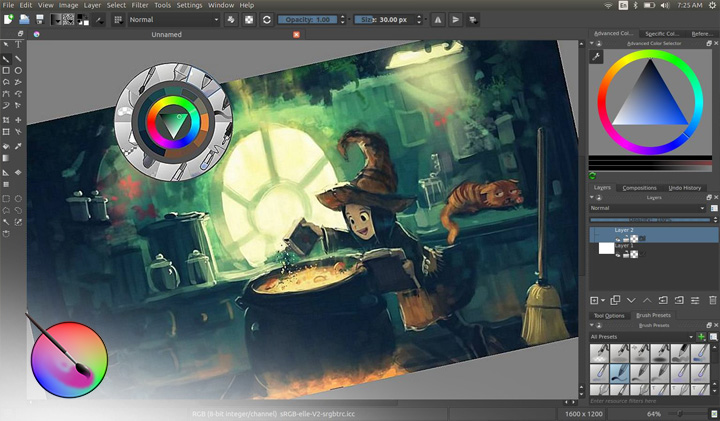Open the blending mode dropdown in toolbar
The width and height of the screenshot is (720, 421).
172,19
